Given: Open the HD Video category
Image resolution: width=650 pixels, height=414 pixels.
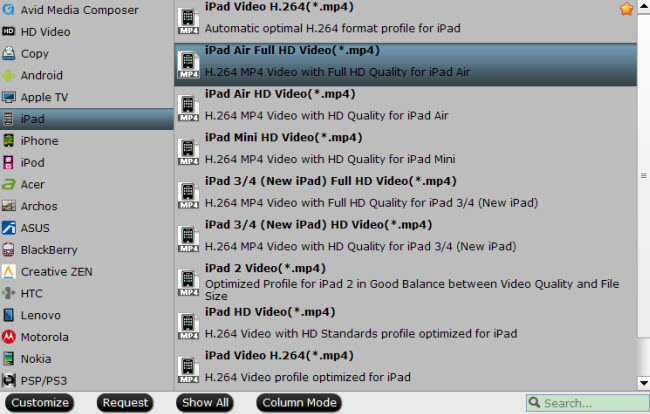Looking at the screenshot, I should 87,31.
